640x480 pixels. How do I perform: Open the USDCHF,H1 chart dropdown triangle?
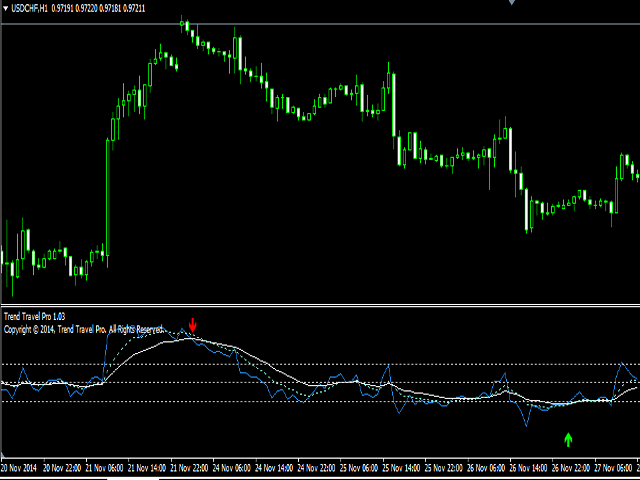6,8
